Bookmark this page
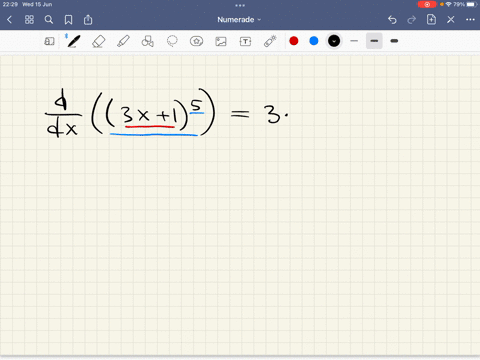The width and height of the screenshot is (480, 360). coord(68,20)
